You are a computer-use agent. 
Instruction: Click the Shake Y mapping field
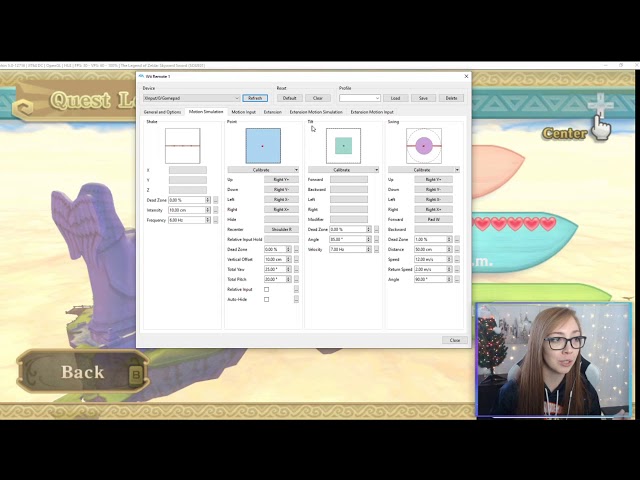pos(188,180)
